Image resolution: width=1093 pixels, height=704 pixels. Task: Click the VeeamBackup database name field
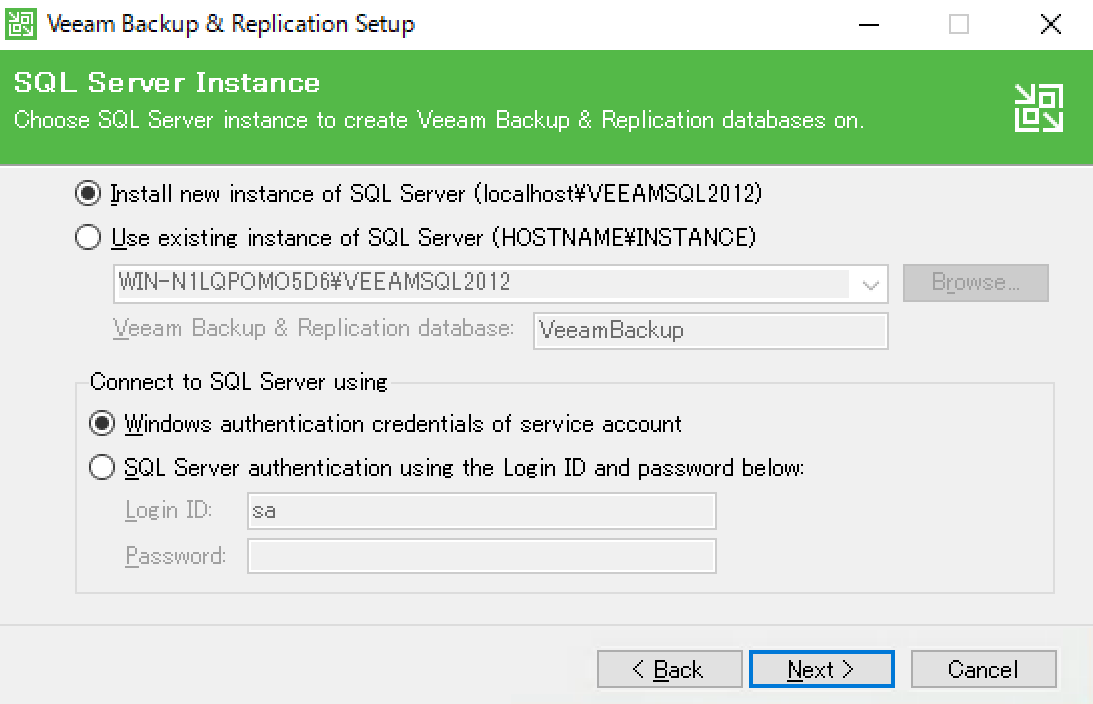tap(710, 331)
